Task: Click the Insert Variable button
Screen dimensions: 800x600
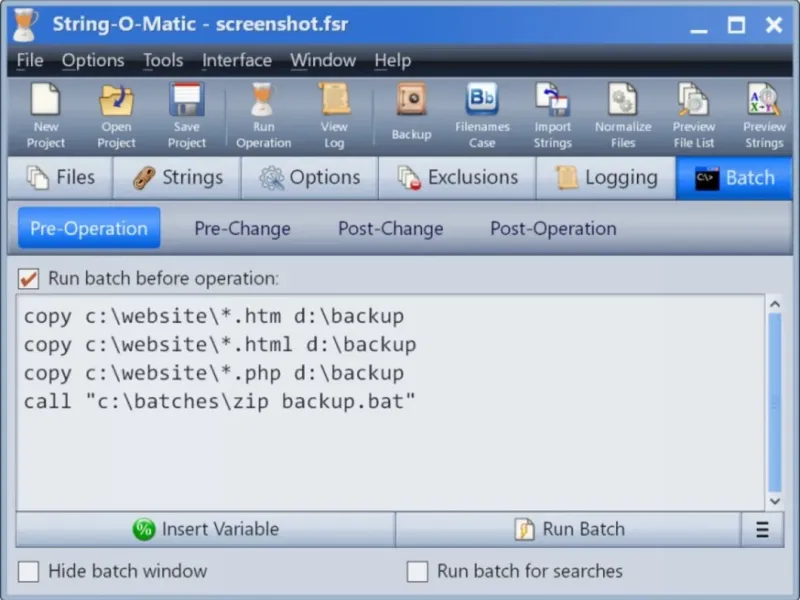Action: click(x=206, y=529)
